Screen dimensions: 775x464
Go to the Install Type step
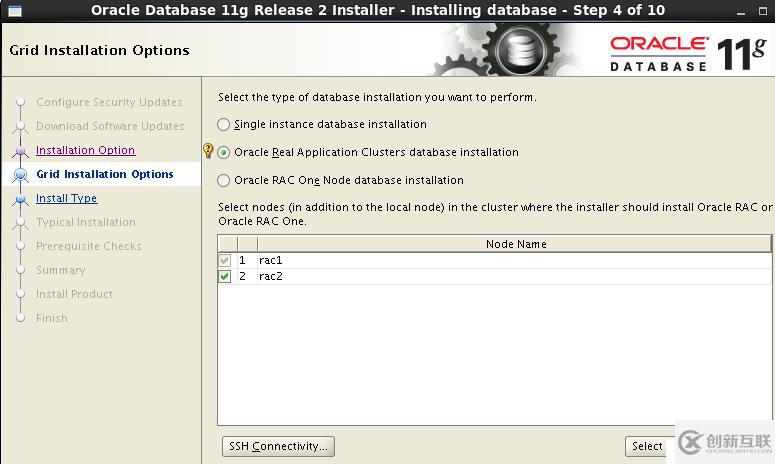66,198
